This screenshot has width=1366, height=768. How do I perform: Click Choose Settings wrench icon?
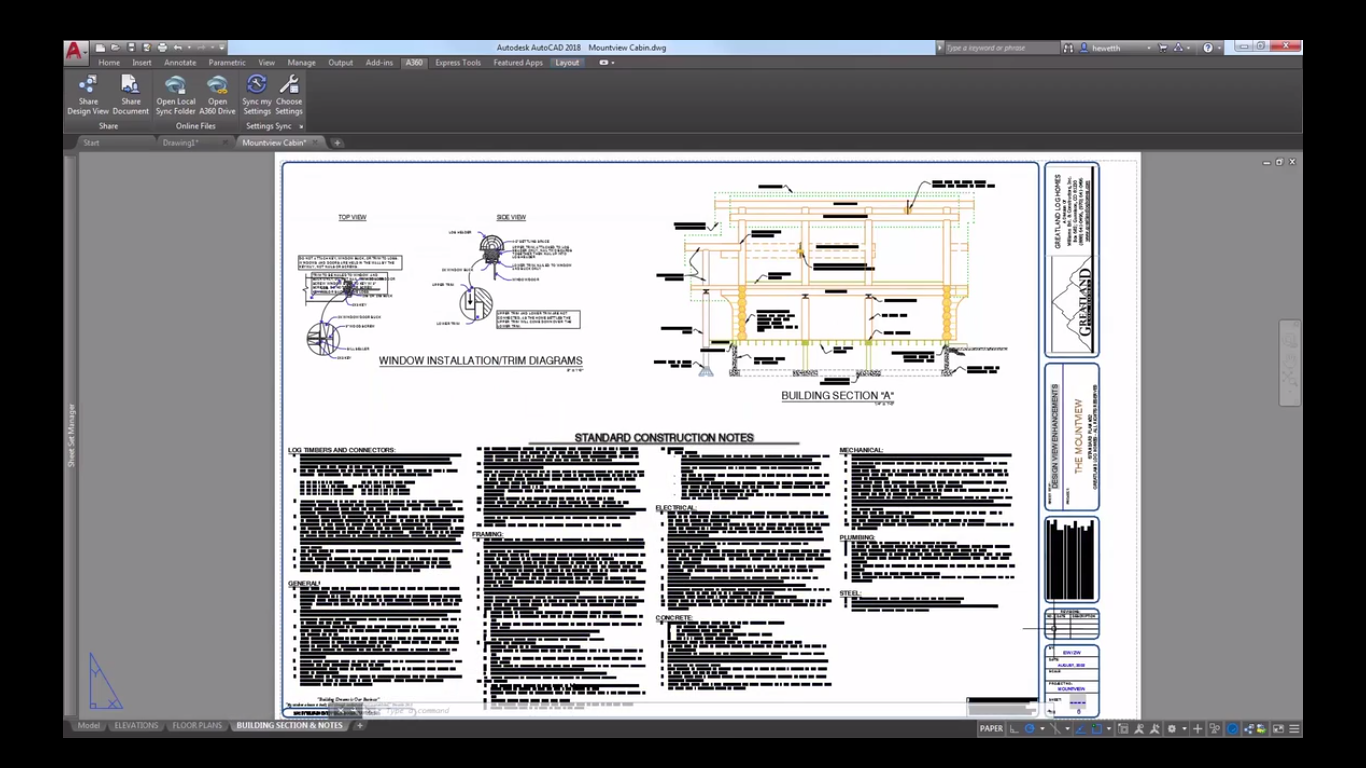(x=289, y=94)
